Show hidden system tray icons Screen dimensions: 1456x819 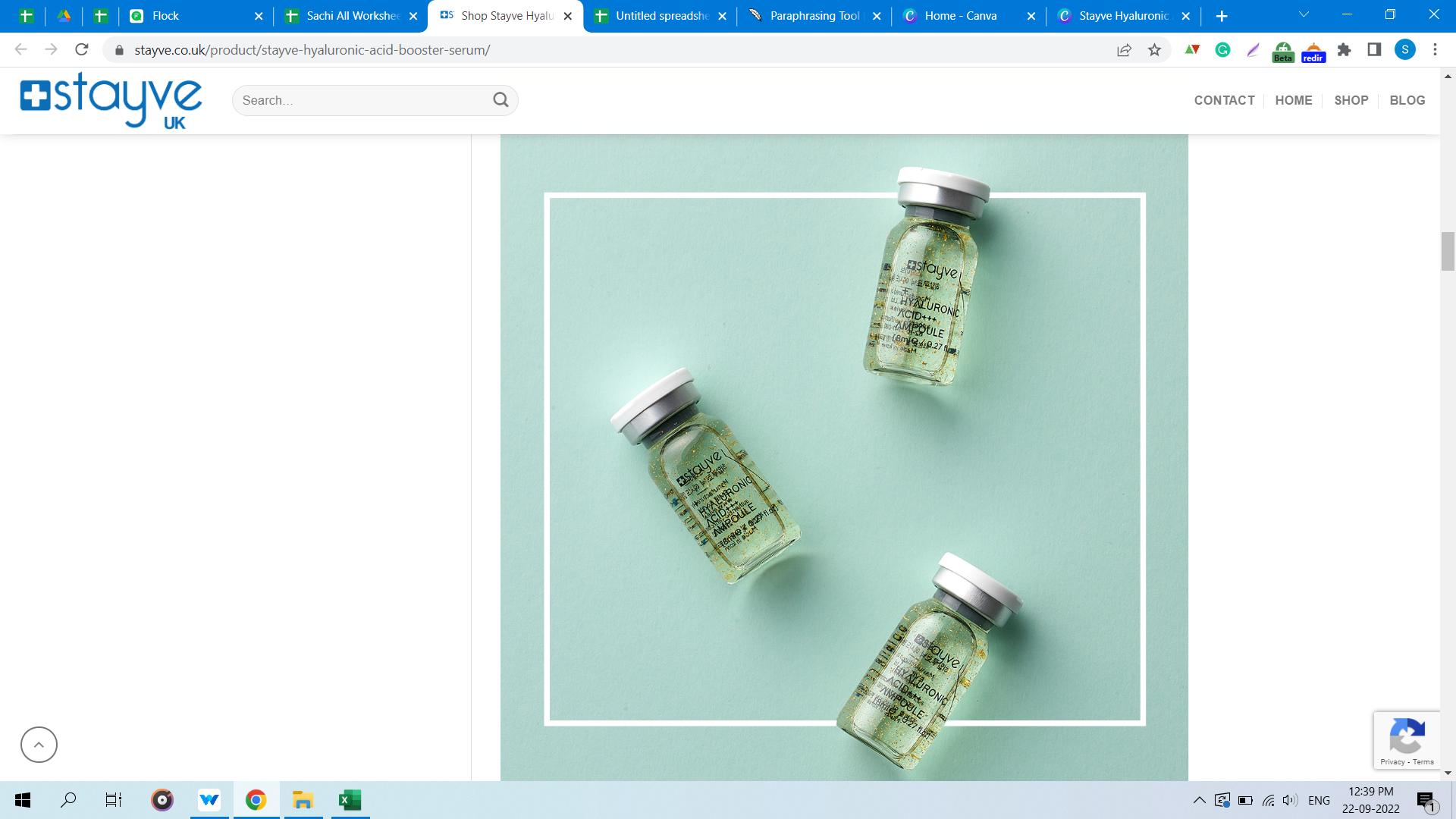point(1199,800)
